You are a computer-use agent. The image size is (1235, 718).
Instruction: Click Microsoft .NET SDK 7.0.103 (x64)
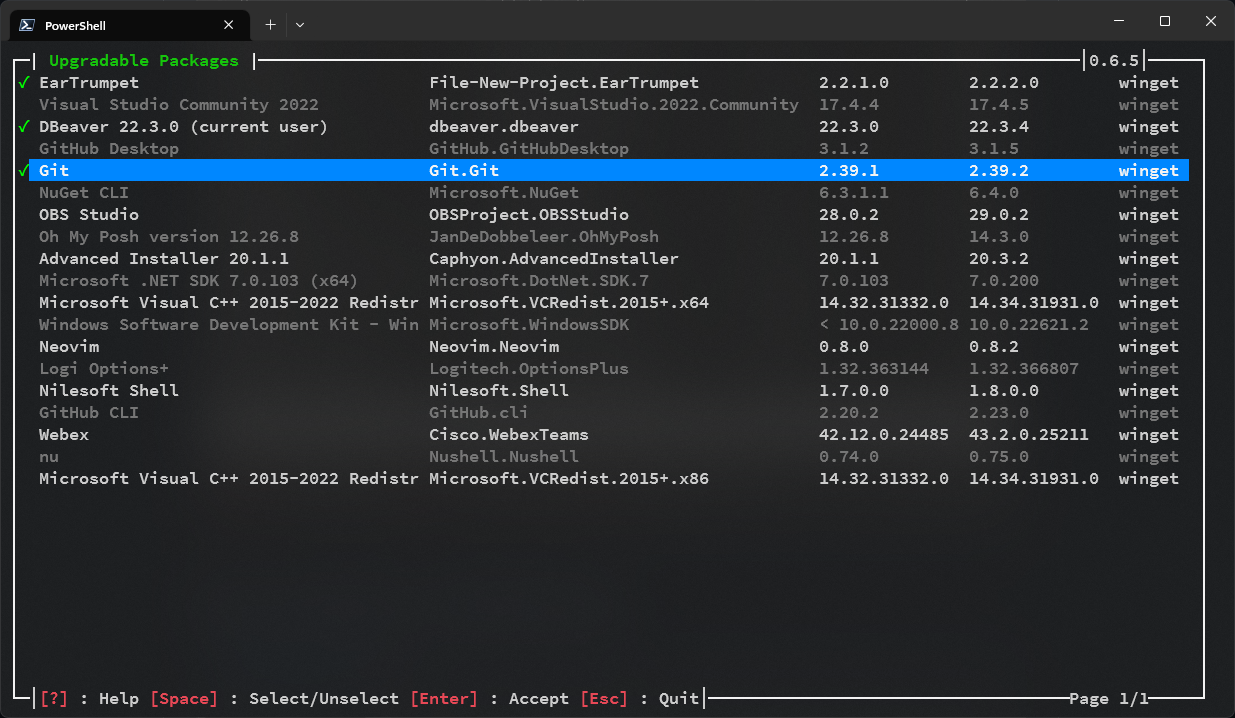pyautogui.click(x=199, y=281)
